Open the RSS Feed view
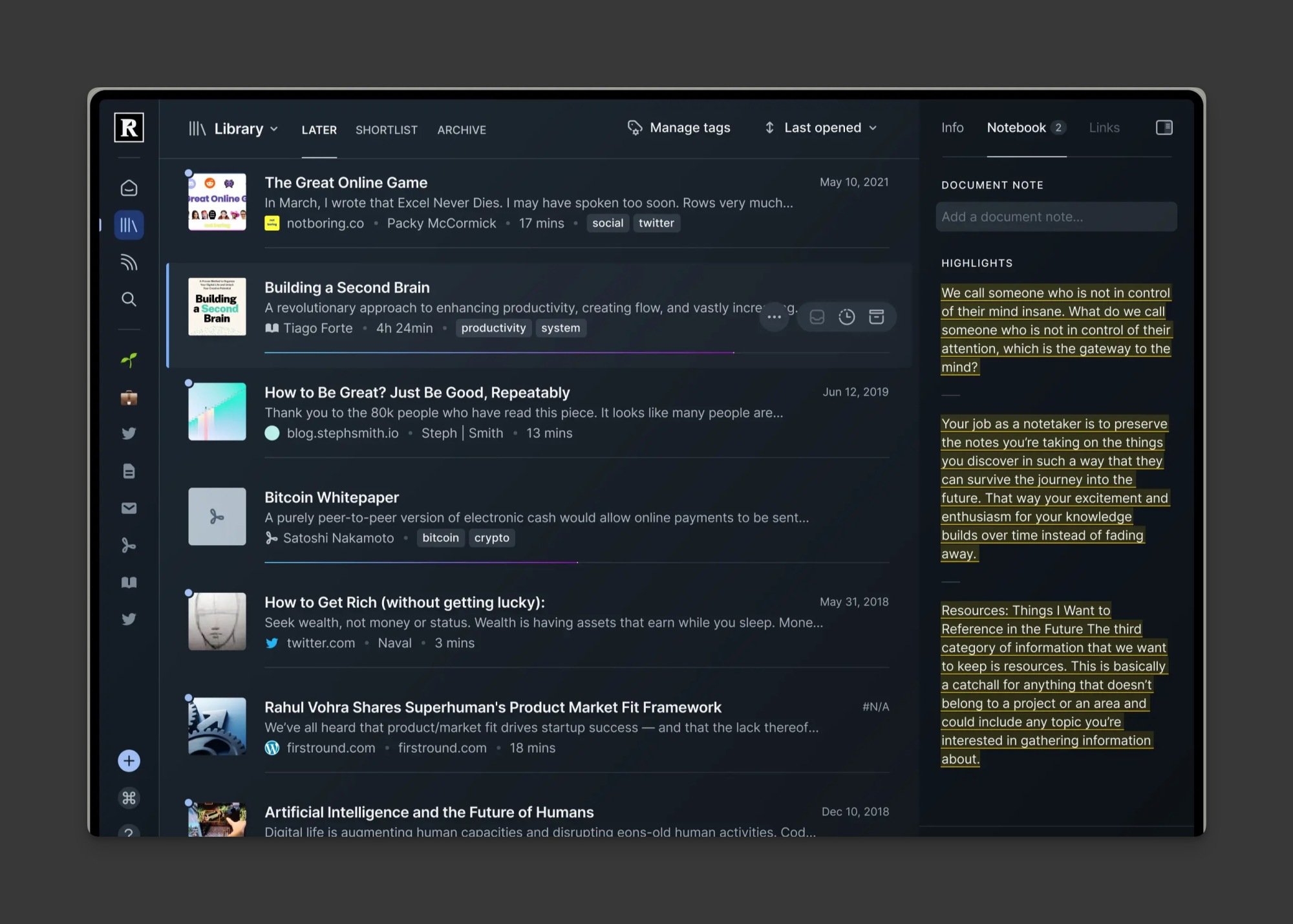Screen dimensions: 1293x924 (x=129, y=263)
